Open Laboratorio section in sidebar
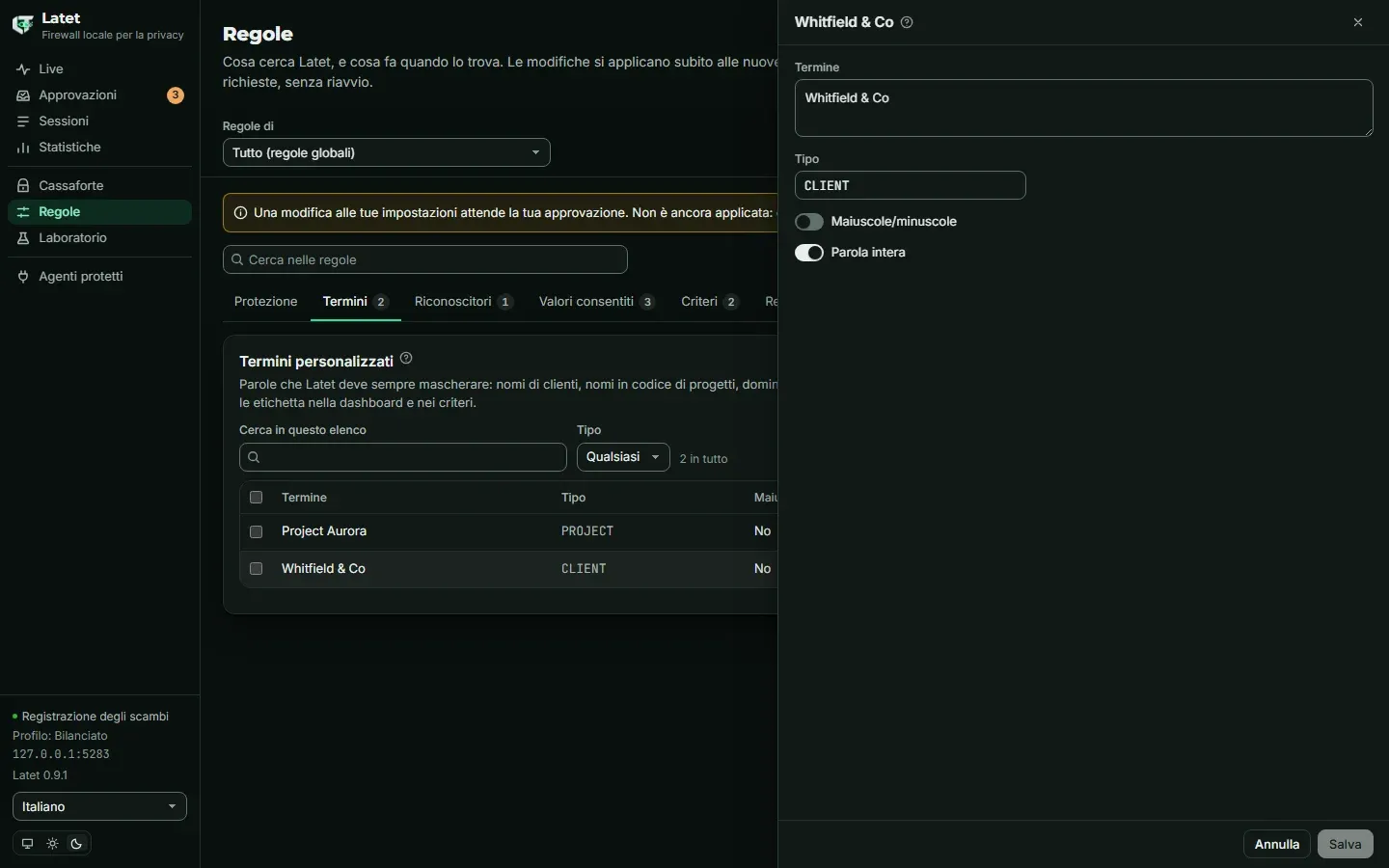The width and height of the screenshot is (1389, 868). [99, 238]
